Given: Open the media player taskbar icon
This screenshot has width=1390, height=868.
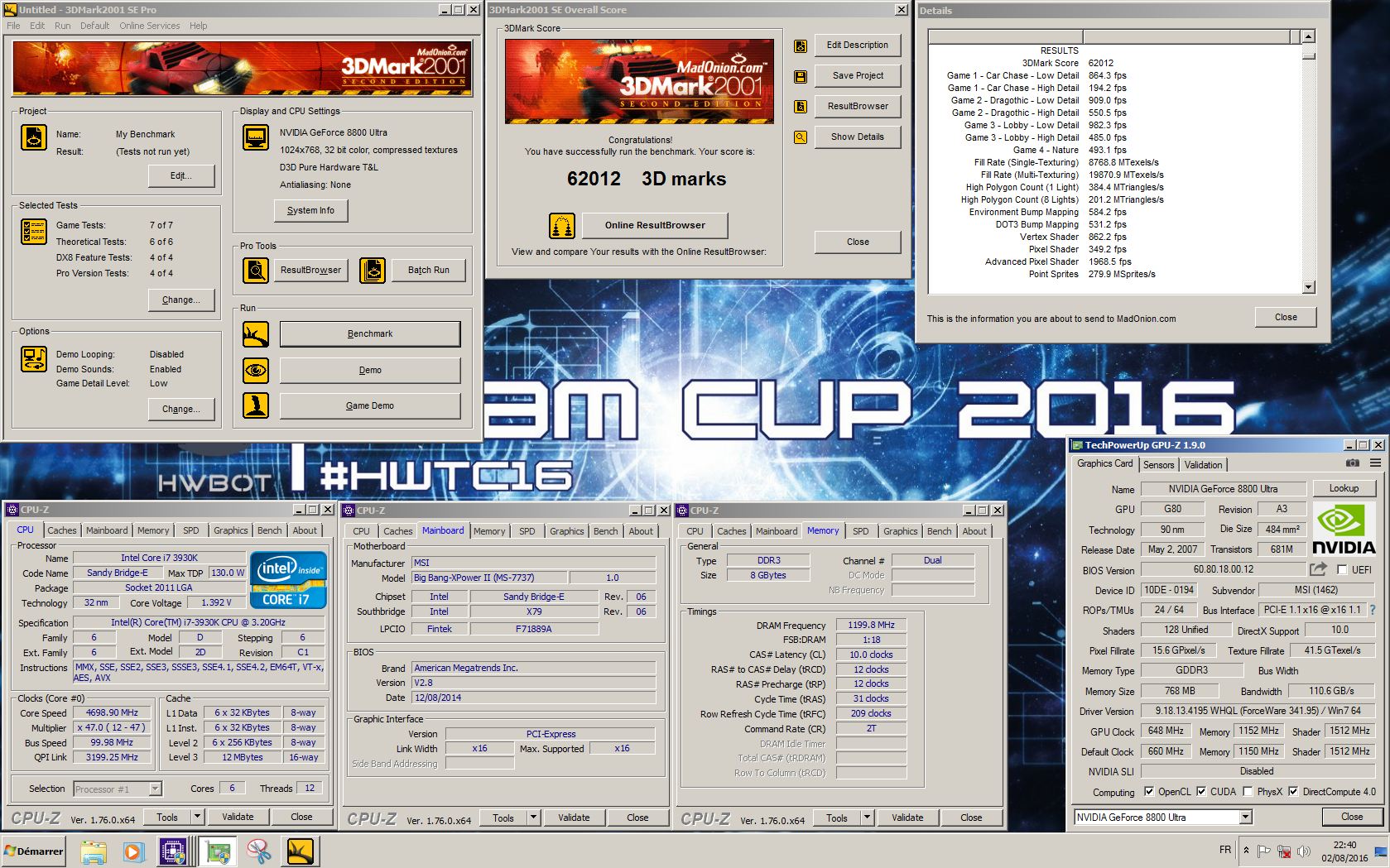Looking at the screenshot, I should [x=133, y=851].
